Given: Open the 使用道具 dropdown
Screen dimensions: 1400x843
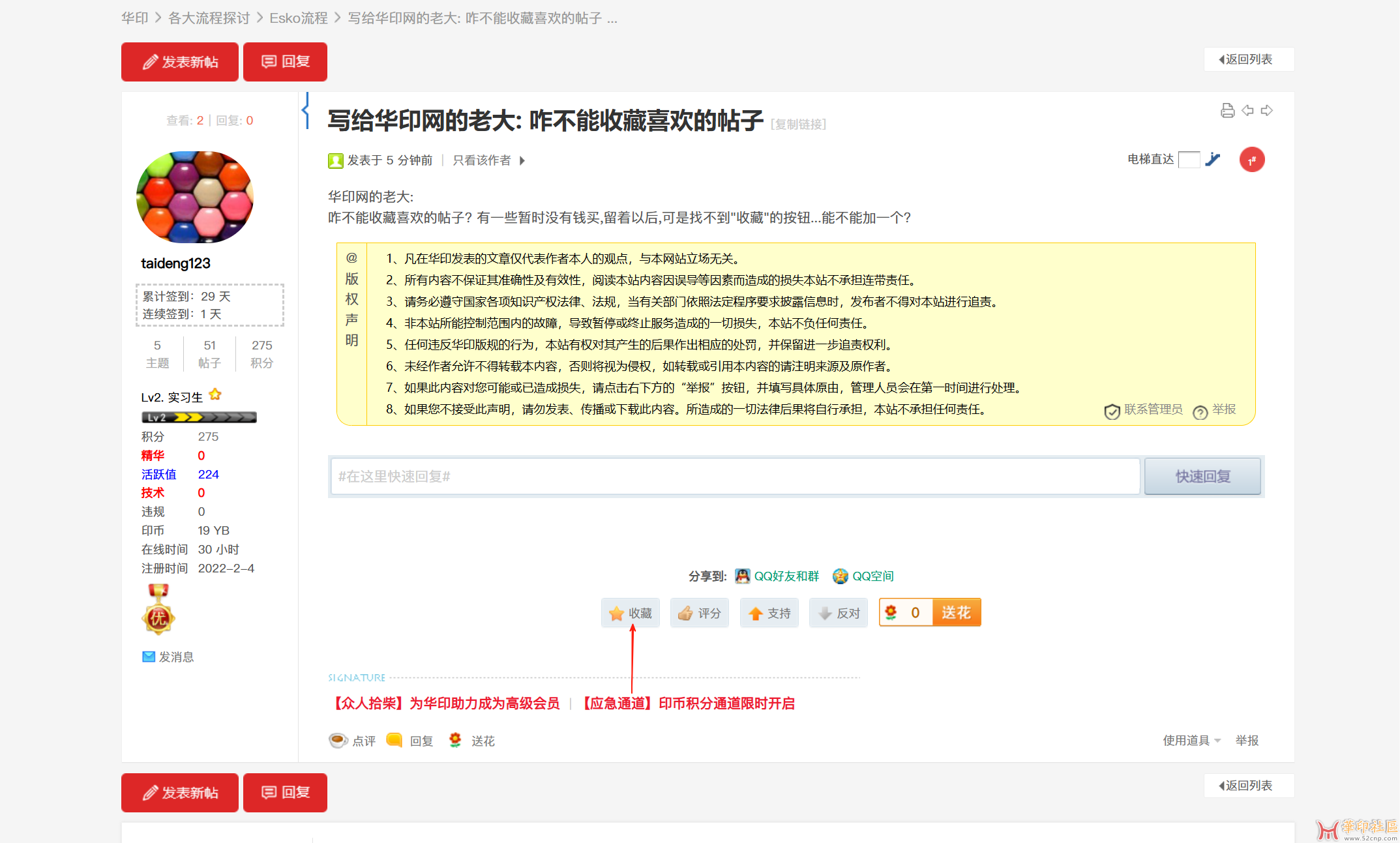Looking at the screenshot, I should 1191,741.
